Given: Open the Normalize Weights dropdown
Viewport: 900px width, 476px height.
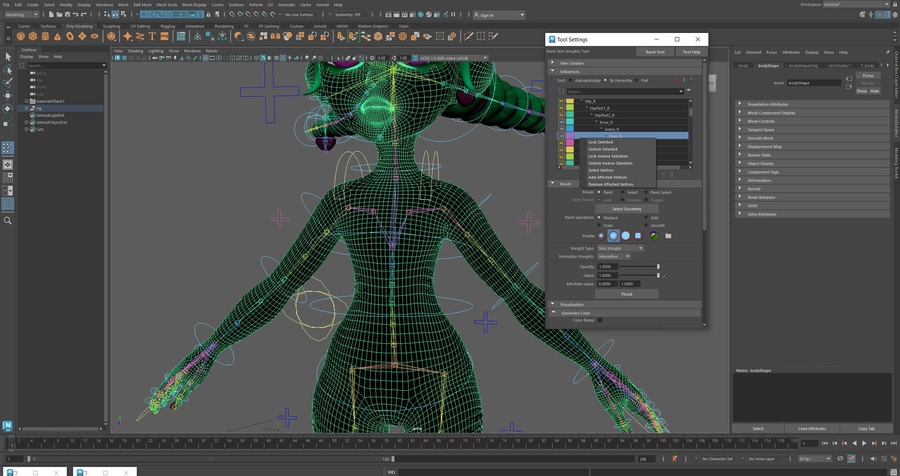Looking at the screenshot, I should point(613,256).
